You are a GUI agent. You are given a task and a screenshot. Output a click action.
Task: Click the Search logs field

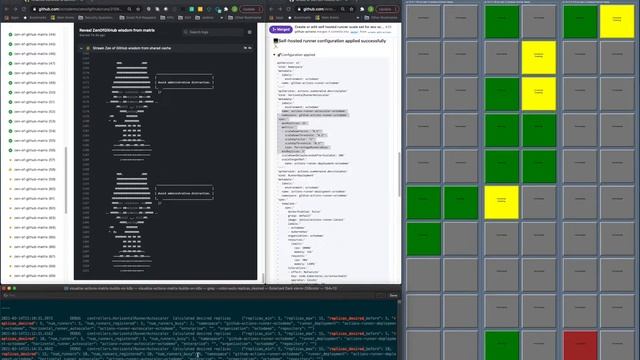[x=213, y=32]
